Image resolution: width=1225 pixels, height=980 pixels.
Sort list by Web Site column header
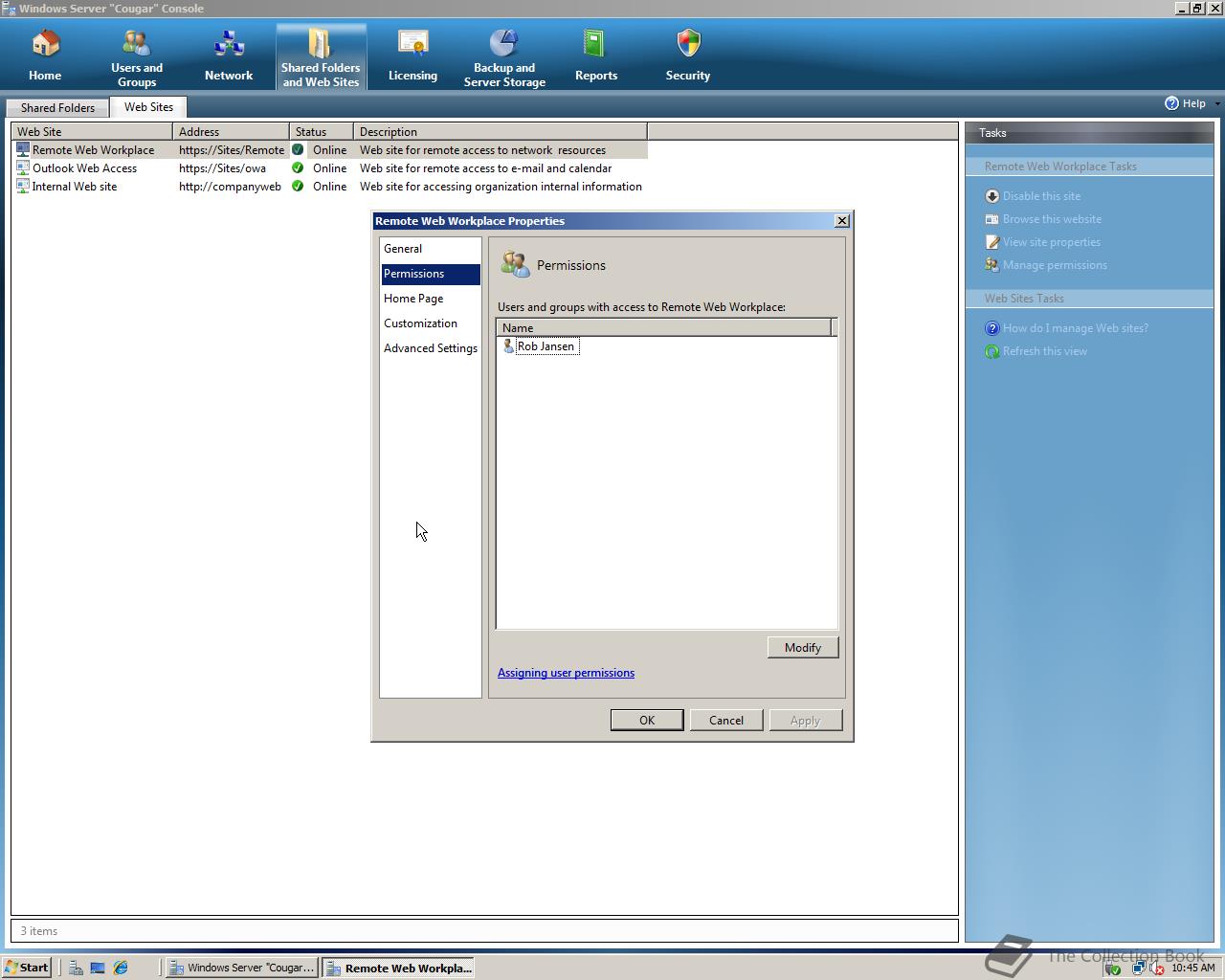92,132
